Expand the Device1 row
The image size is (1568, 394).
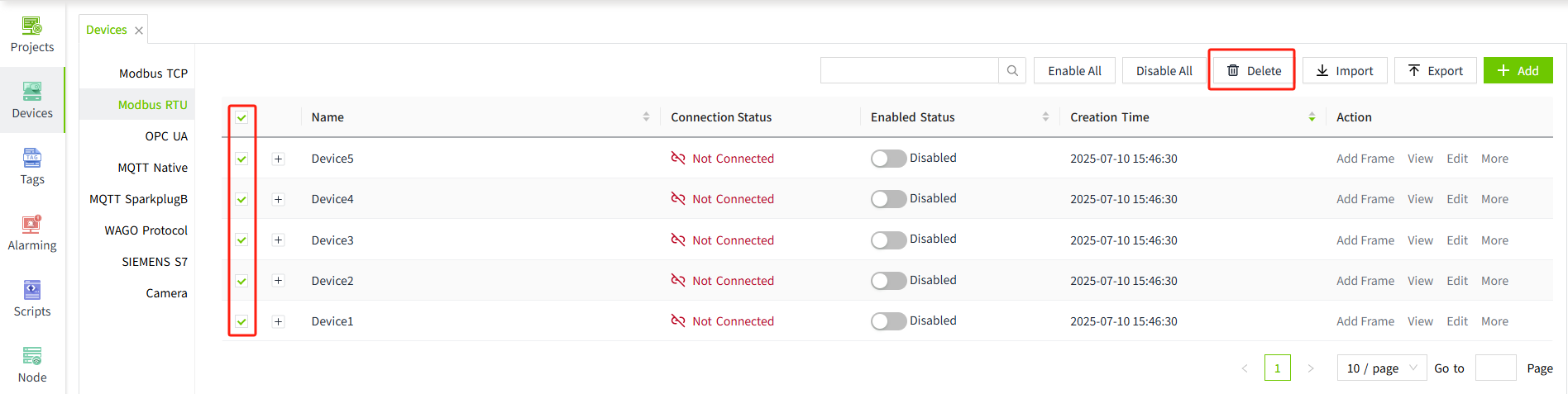coord(279,321)
